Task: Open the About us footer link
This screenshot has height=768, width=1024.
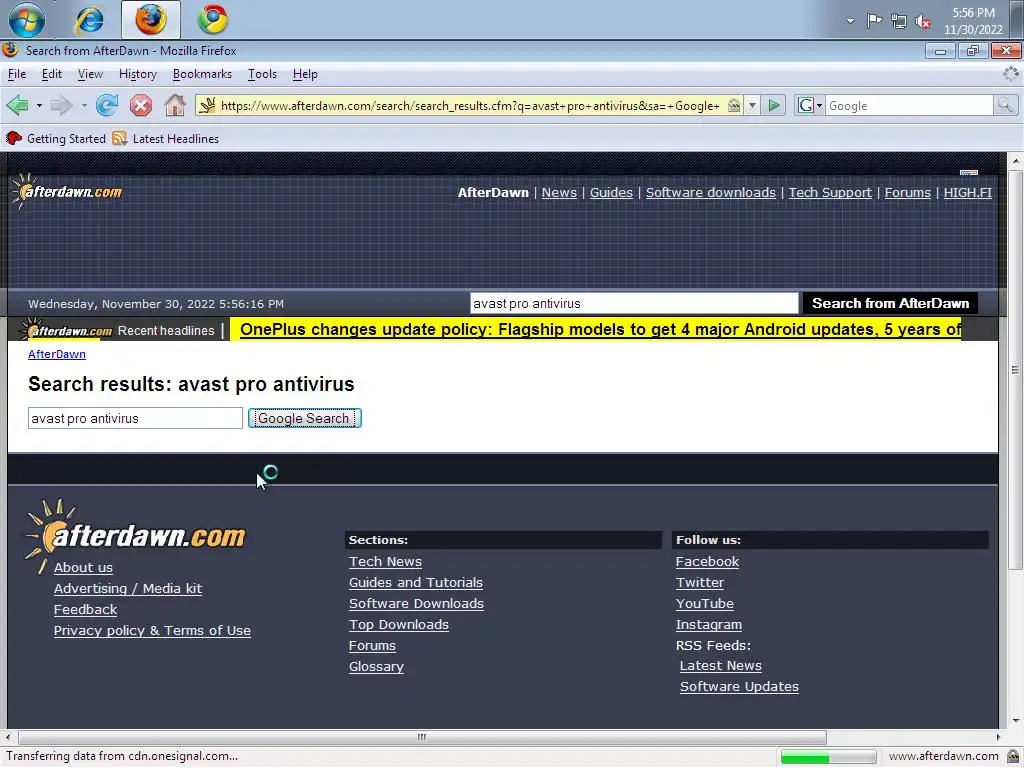Action: pyautogui.click(x=83, y=568)
